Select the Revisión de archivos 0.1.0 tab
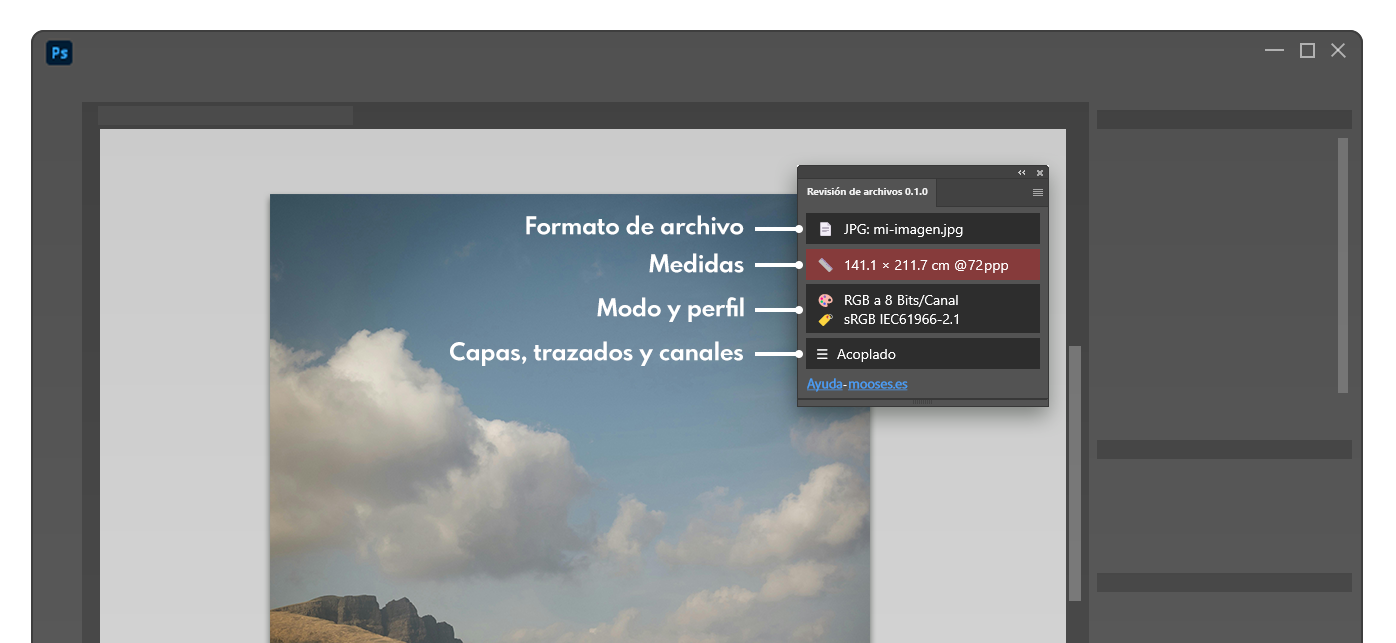This screenshot has height=643, width=1396. pyautogui.click(x=867, y=192)
